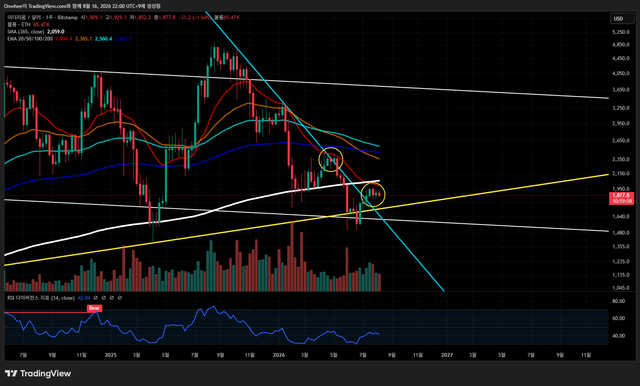The height and width of the screenshot is (386, 640).
Task: Click RSI axis label 80.00
Action: (x=619, y=301)
